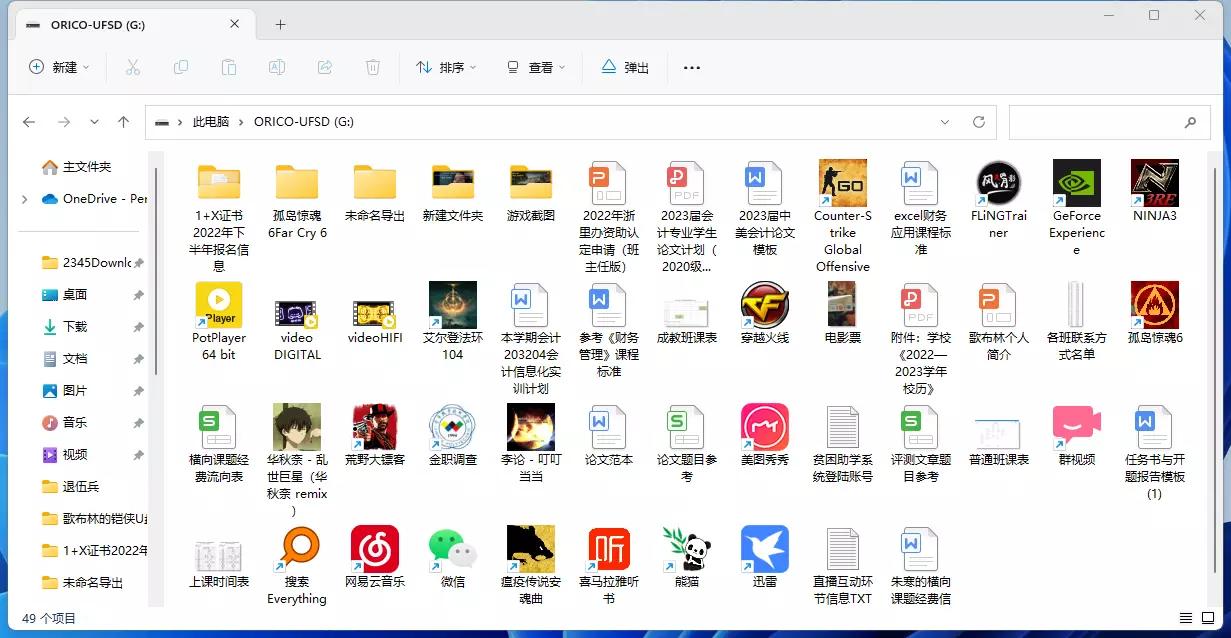Open 美图秀秀 photo editor

(x=764, y=430)
